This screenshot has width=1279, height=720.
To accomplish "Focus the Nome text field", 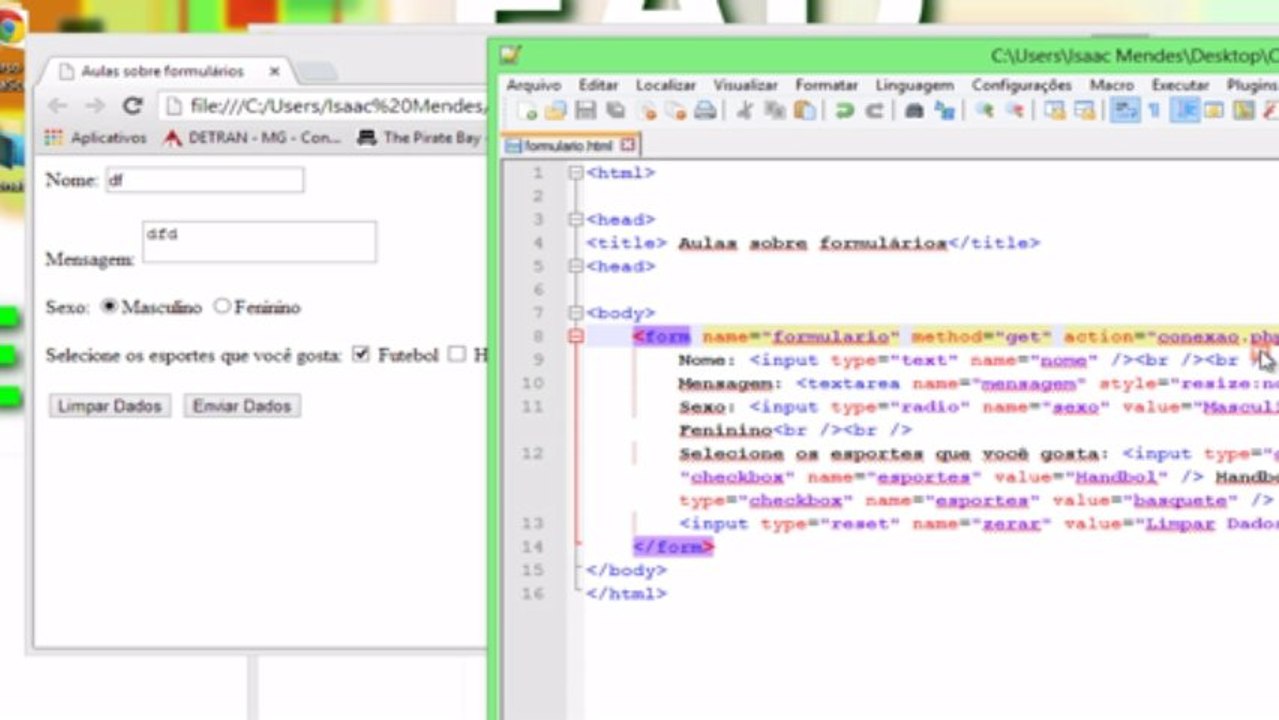I will pos(205,180).
